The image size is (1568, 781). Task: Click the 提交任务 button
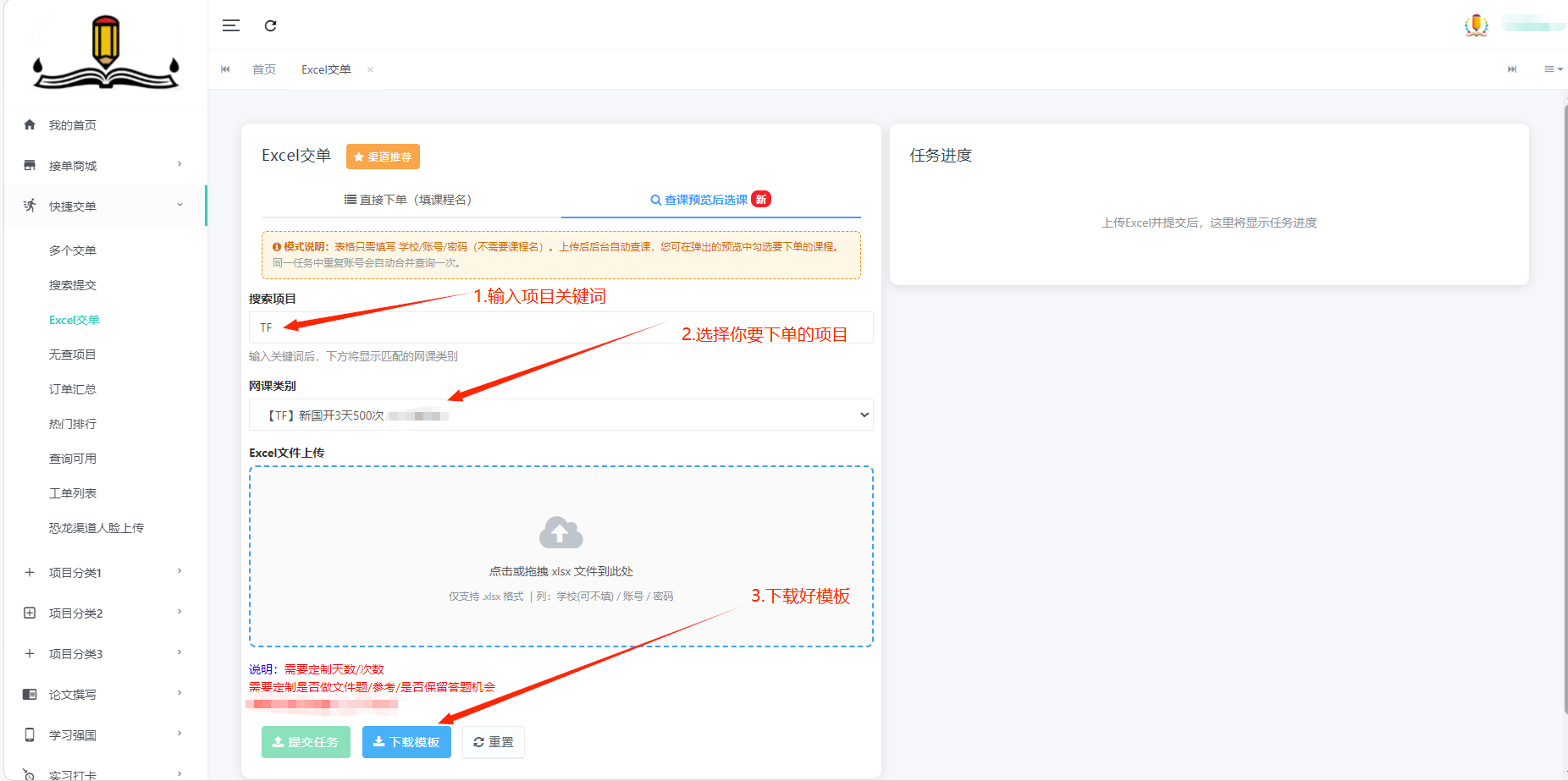click(306, 742)
